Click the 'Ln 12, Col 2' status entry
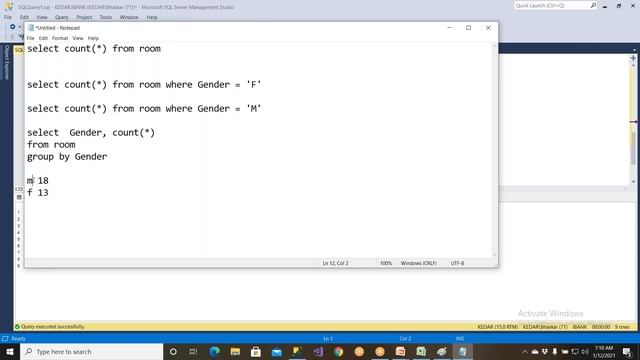The height and width of the screenshot is (360, 640). tap(336, 263)
